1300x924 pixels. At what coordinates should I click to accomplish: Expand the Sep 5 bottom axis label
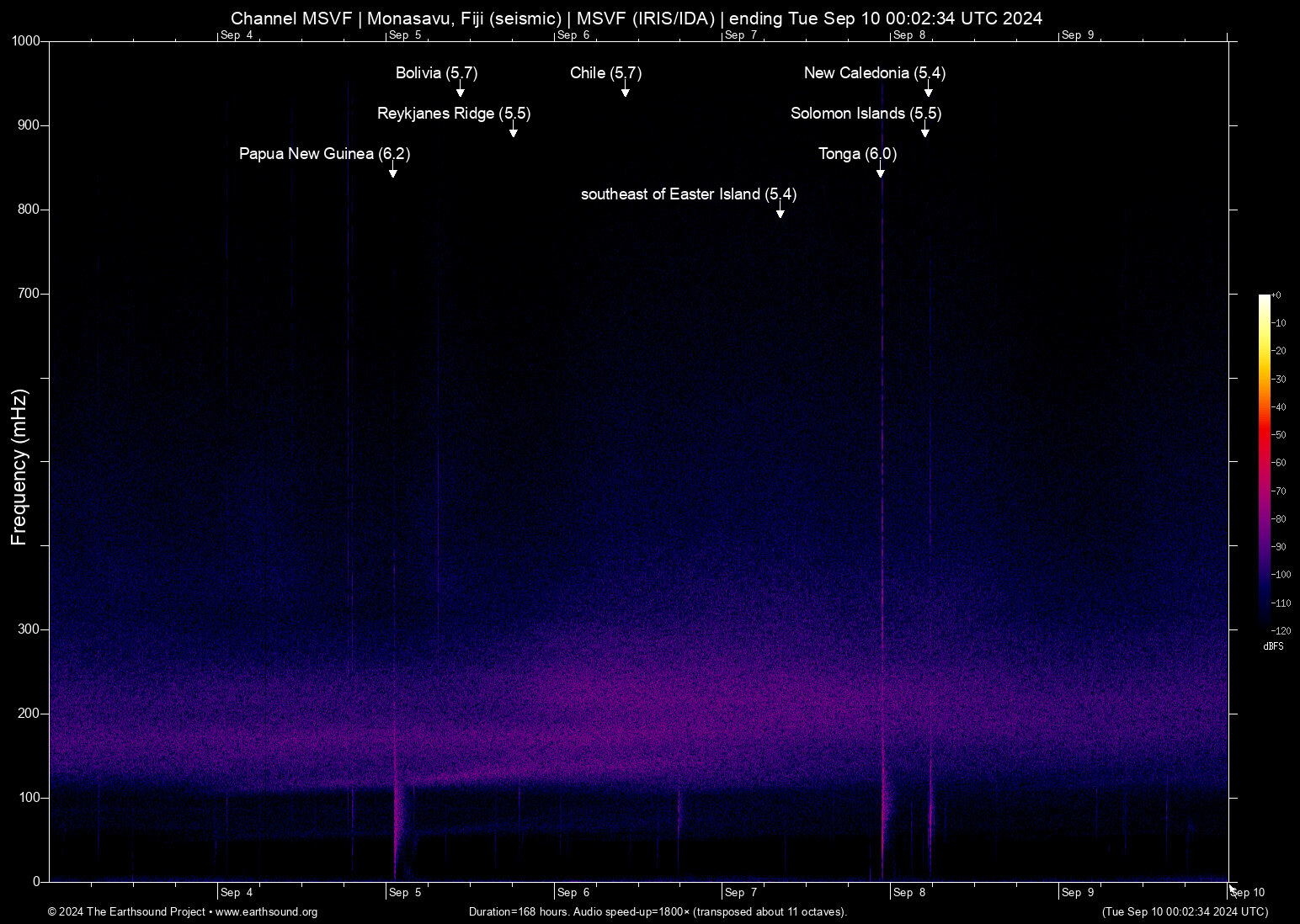coord(406,892)
